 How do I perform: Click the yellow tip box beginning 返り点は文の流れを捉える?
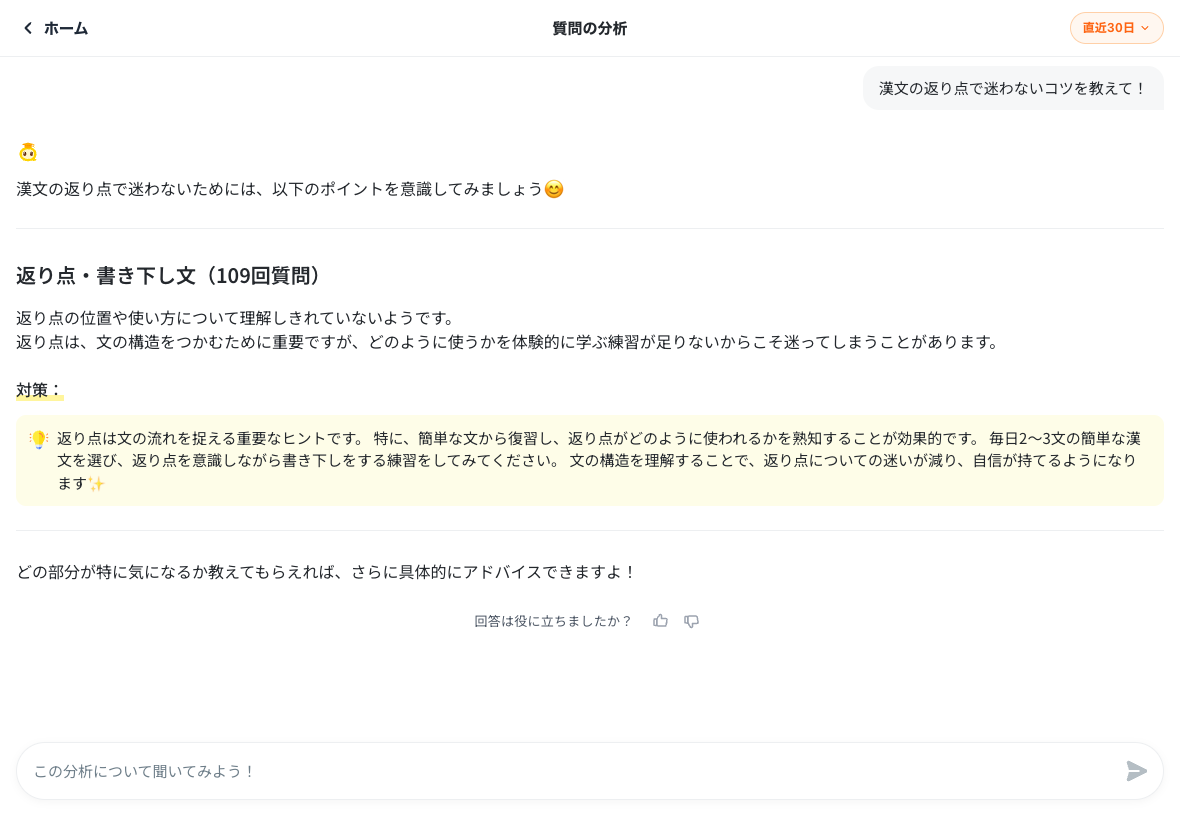pyautogui.click(x=589, y=460)
